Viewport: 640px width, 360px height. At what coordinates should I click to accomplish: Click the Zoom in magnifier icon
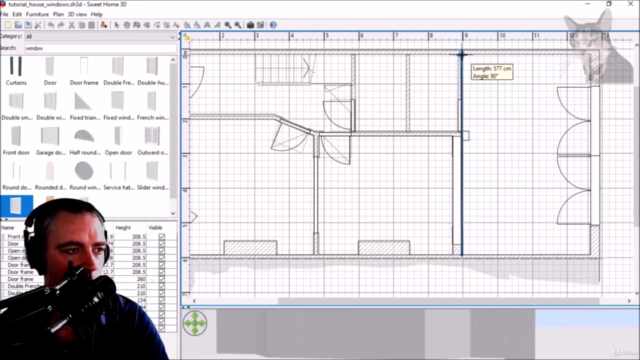[227, 25]
